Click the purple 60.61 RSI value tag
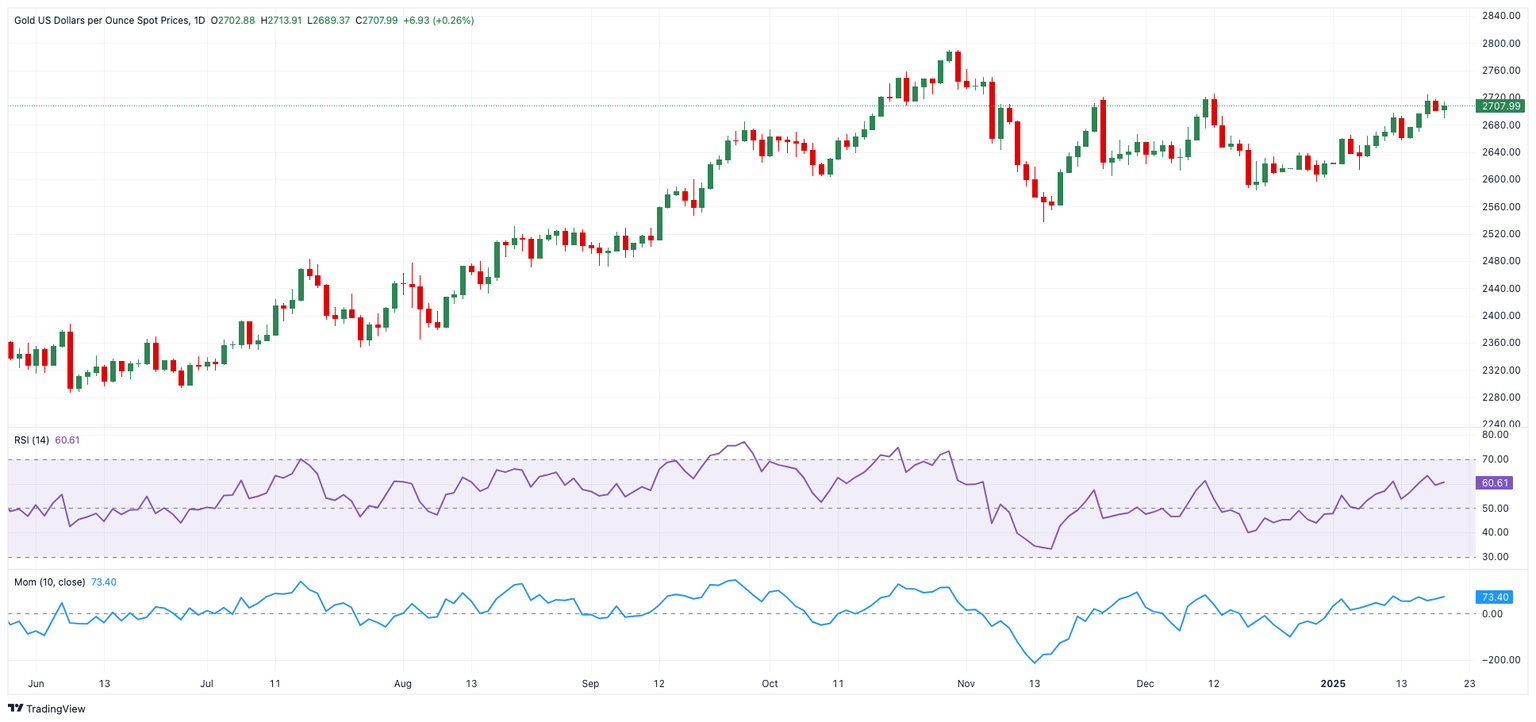 (1493, 483)
